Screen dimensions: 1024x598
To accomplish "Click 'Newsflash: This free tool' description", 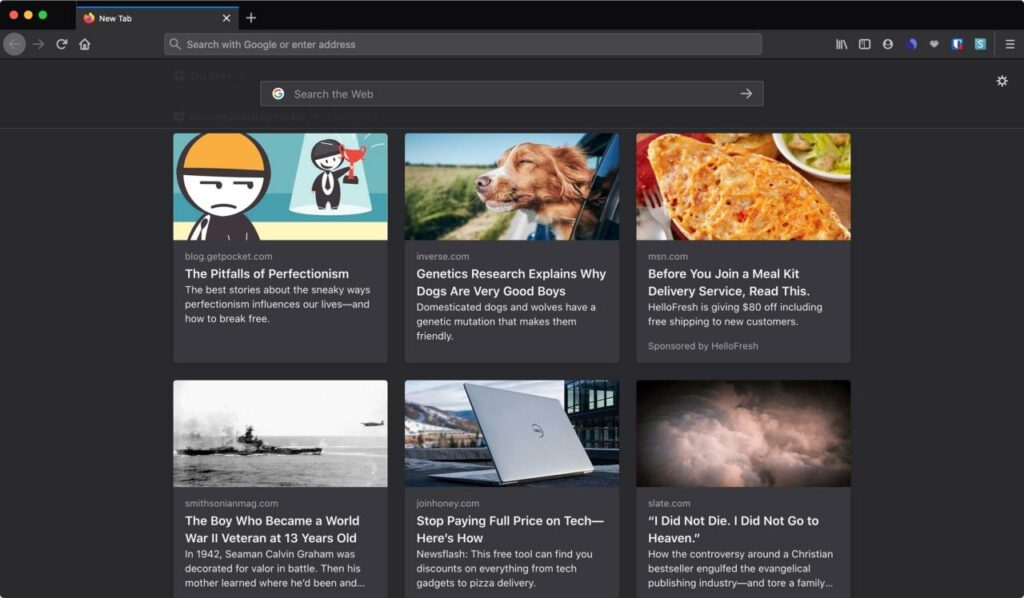I will pos(504,568).
